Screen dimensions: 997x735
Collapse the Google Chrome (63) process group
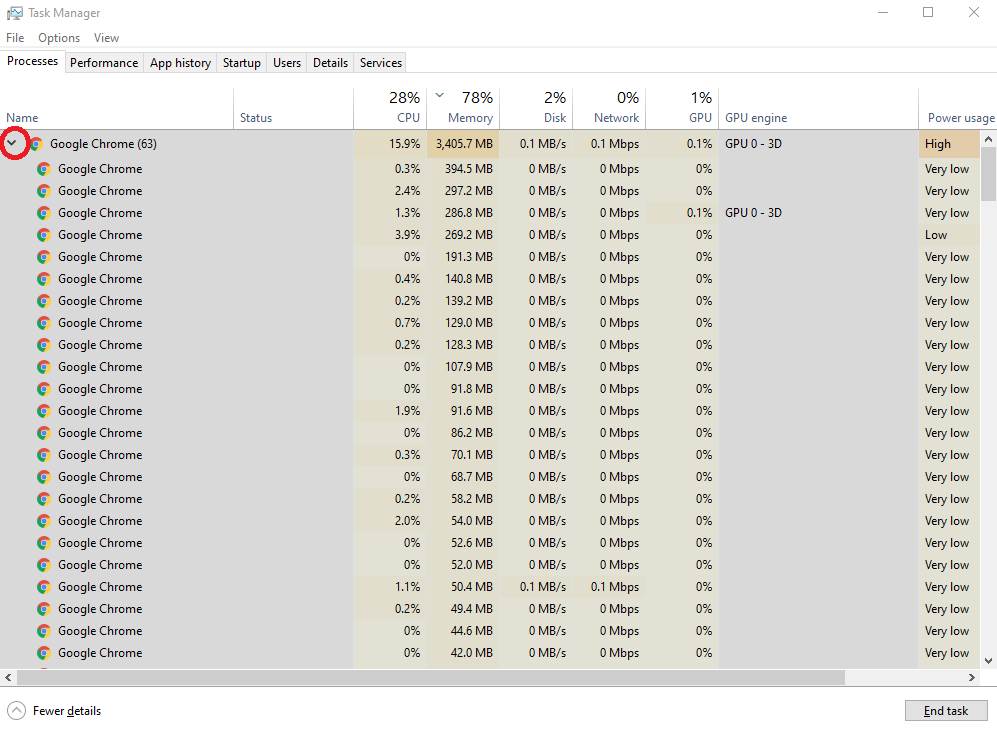(x=11, y=144)
